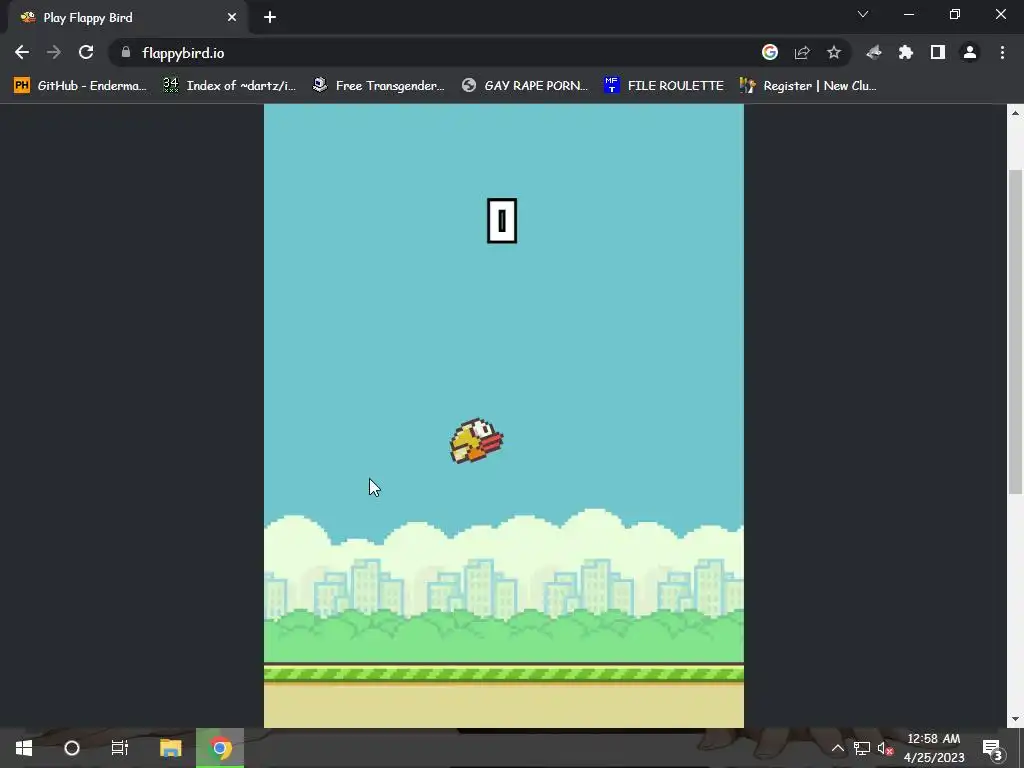Click the score counter showing 0
The image size is (1024, 768).
(502, 221)
